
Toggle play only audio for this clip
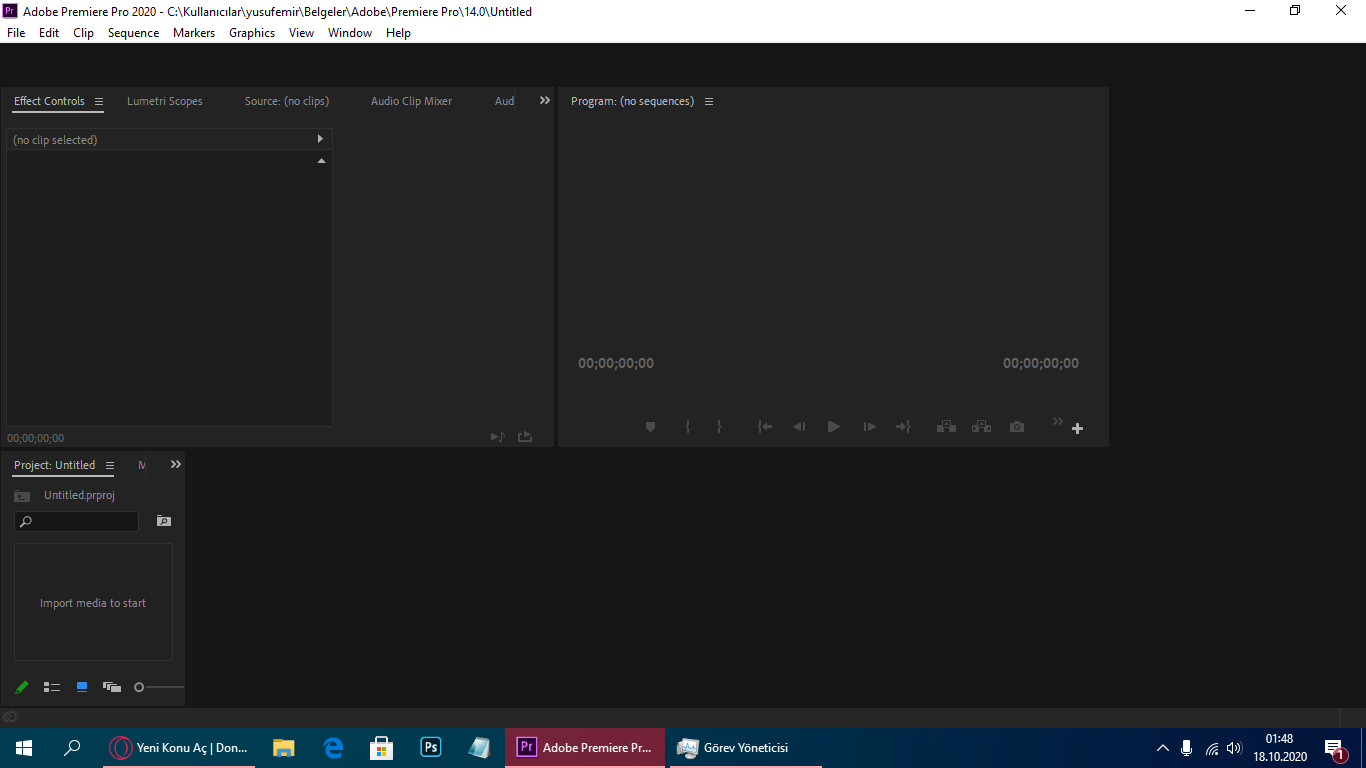point(497,437)
